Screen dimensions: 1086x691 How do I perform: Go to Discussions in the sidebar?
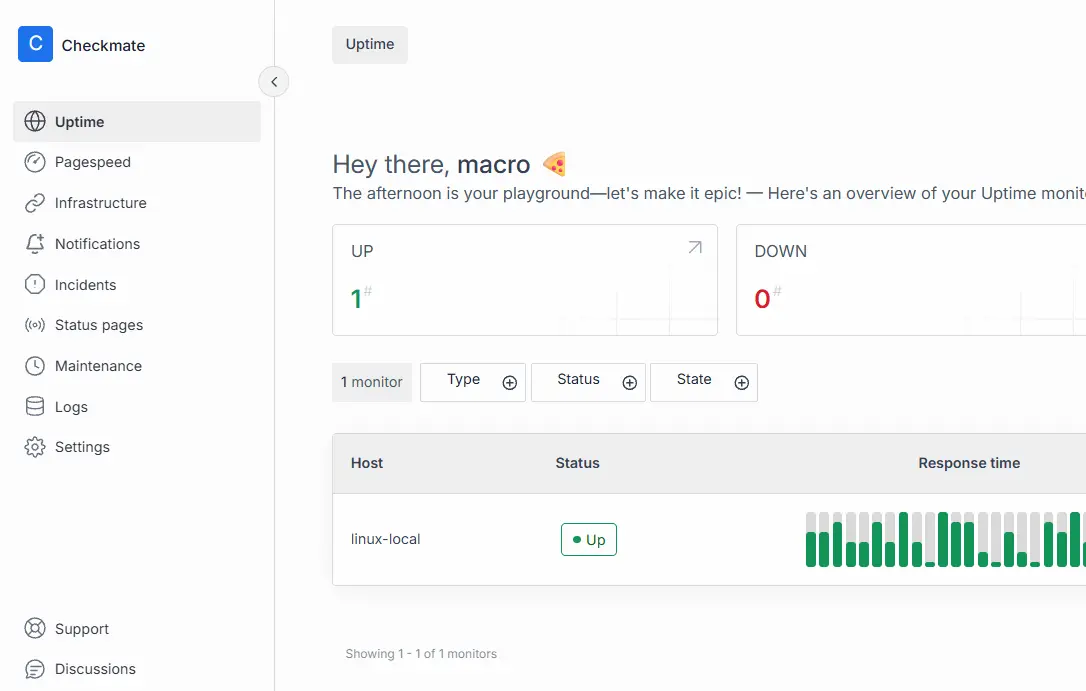pyautogui.click(x=95, y=669)
